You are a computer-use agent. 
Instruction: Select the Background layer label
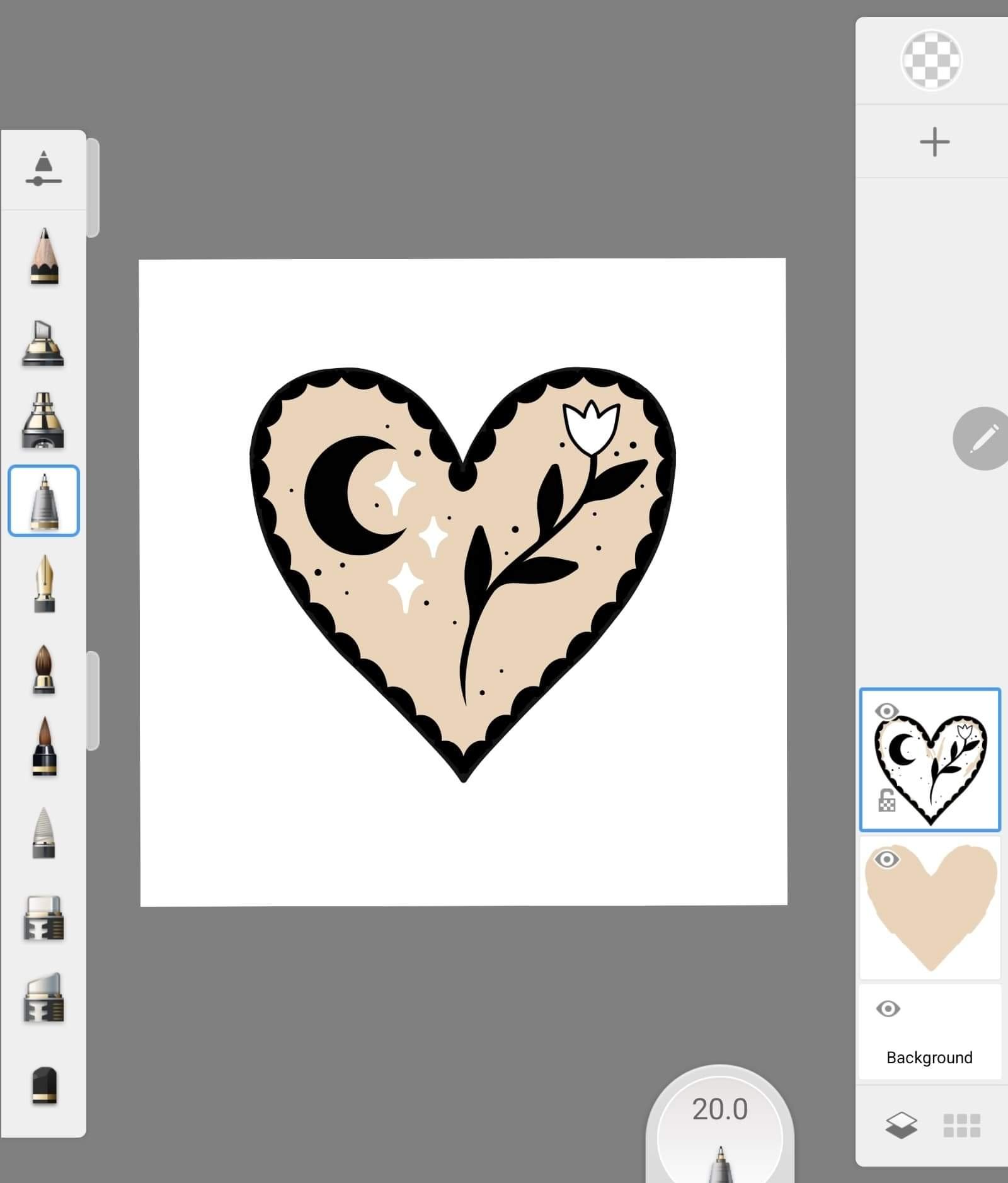click(x=929, y=1058)
